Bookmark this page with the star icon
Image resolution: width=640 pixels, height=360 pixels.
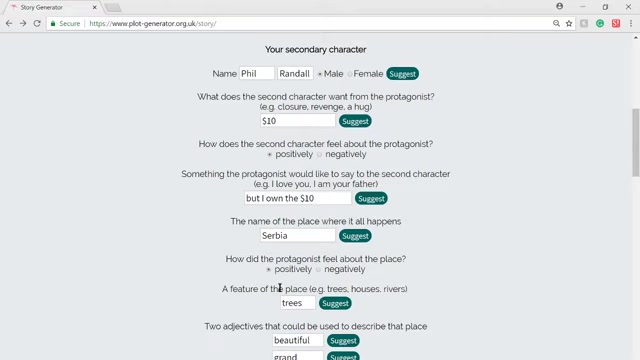click(569, 24)
